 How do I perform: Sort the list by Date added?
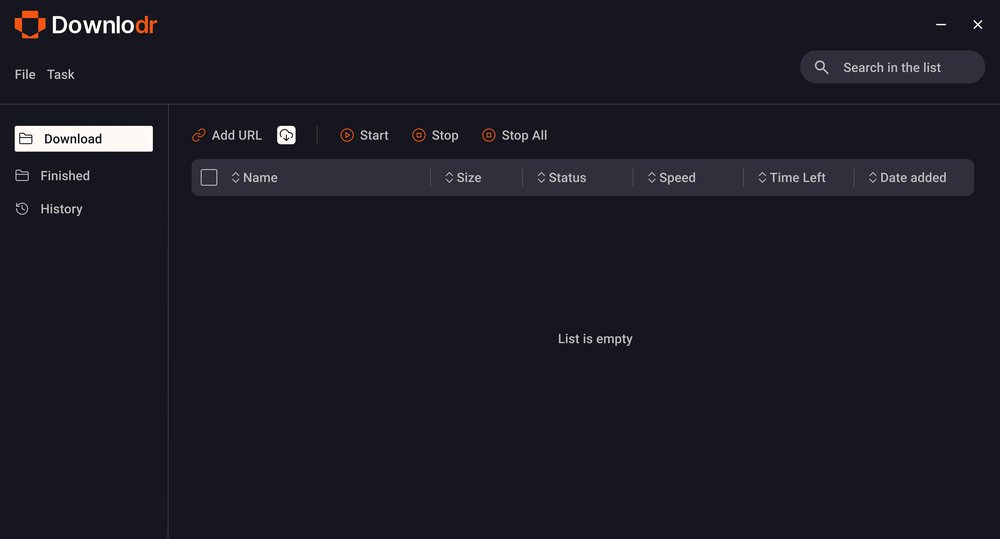coord(908,177)
